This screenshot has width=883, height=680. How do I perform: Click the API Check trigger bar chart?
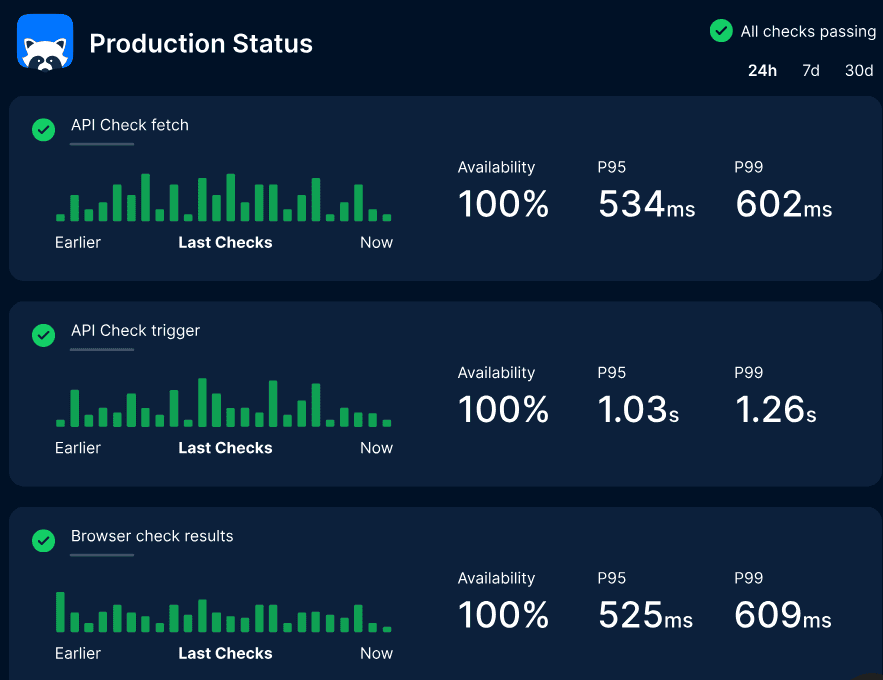click(224, 402)
